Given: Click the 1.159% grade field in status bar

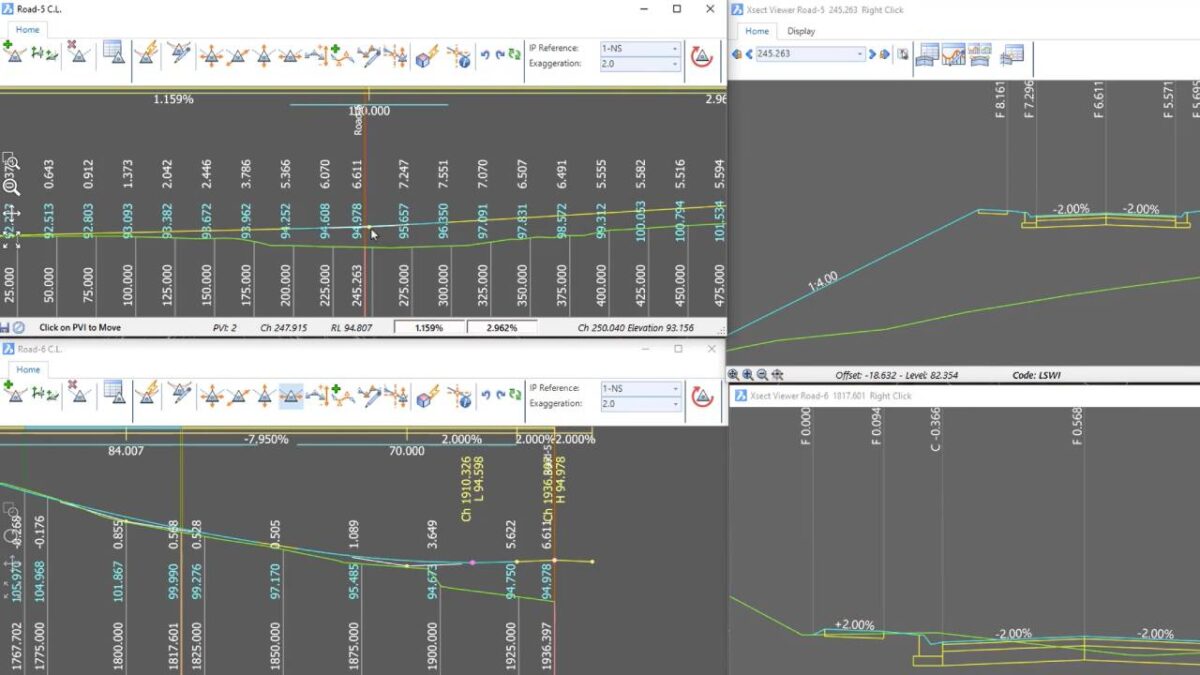Looking at the screenshot, I should coord(429,327).
